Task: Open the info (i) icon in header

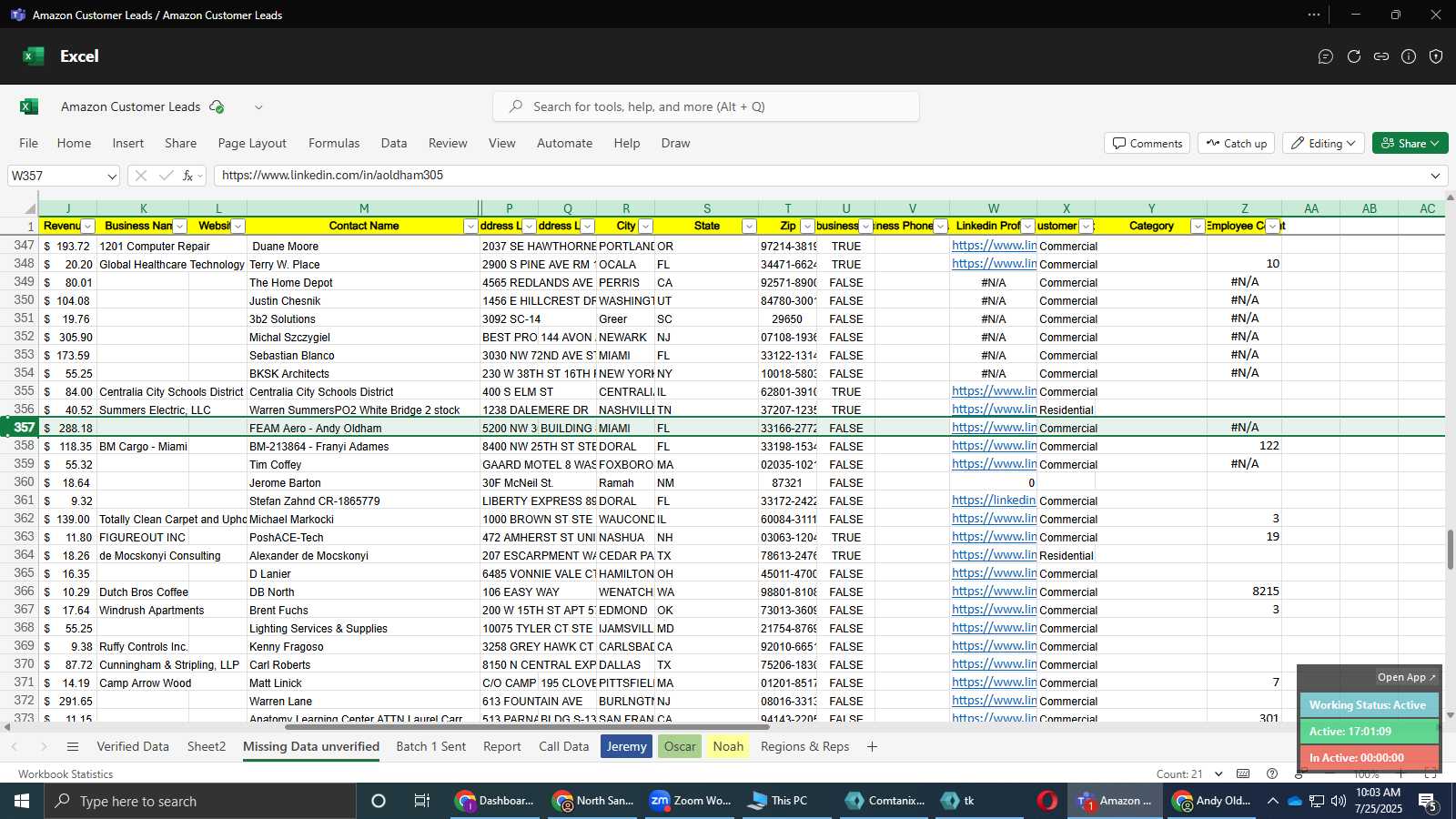Action: [1409, 56]
